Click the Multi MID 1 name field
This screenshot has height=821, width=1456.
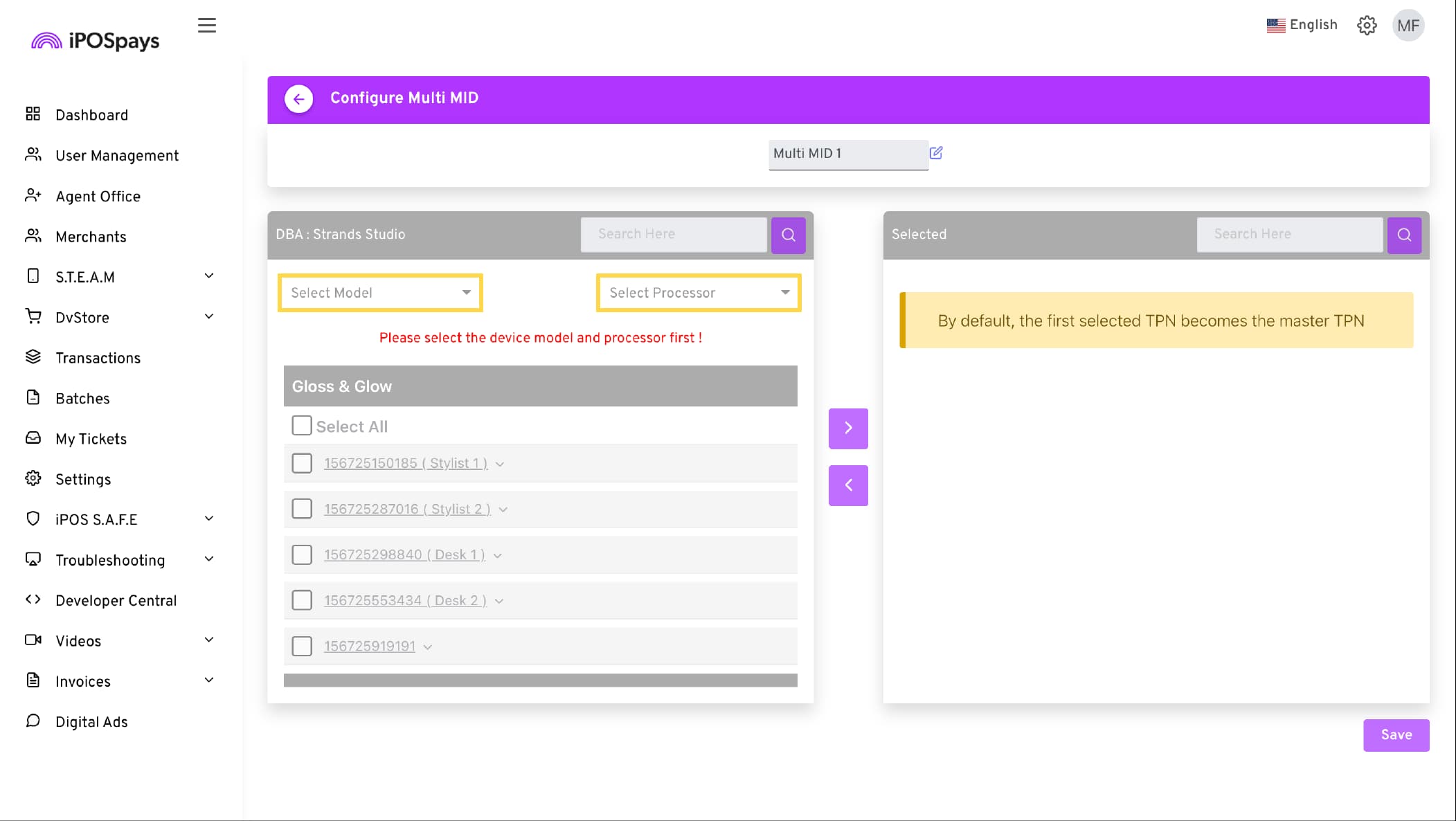(847, 154)
